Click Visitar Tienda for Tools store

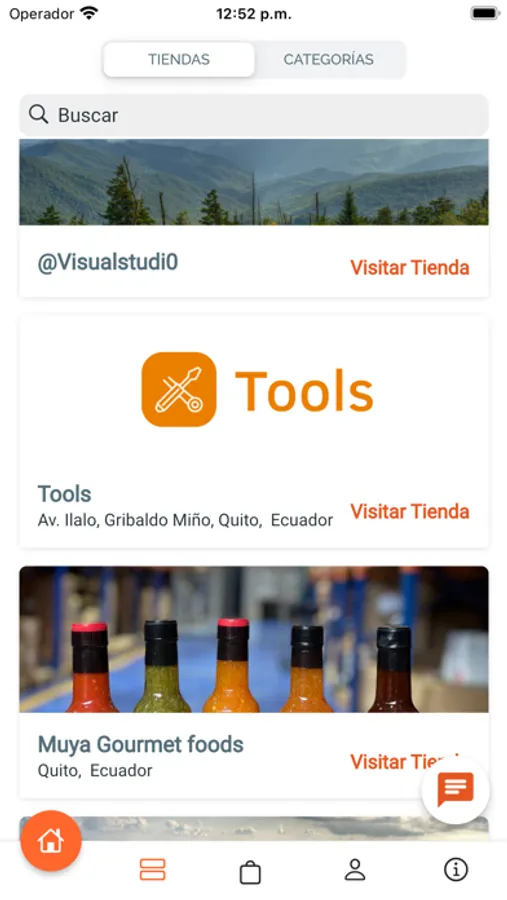pos(409,511)
